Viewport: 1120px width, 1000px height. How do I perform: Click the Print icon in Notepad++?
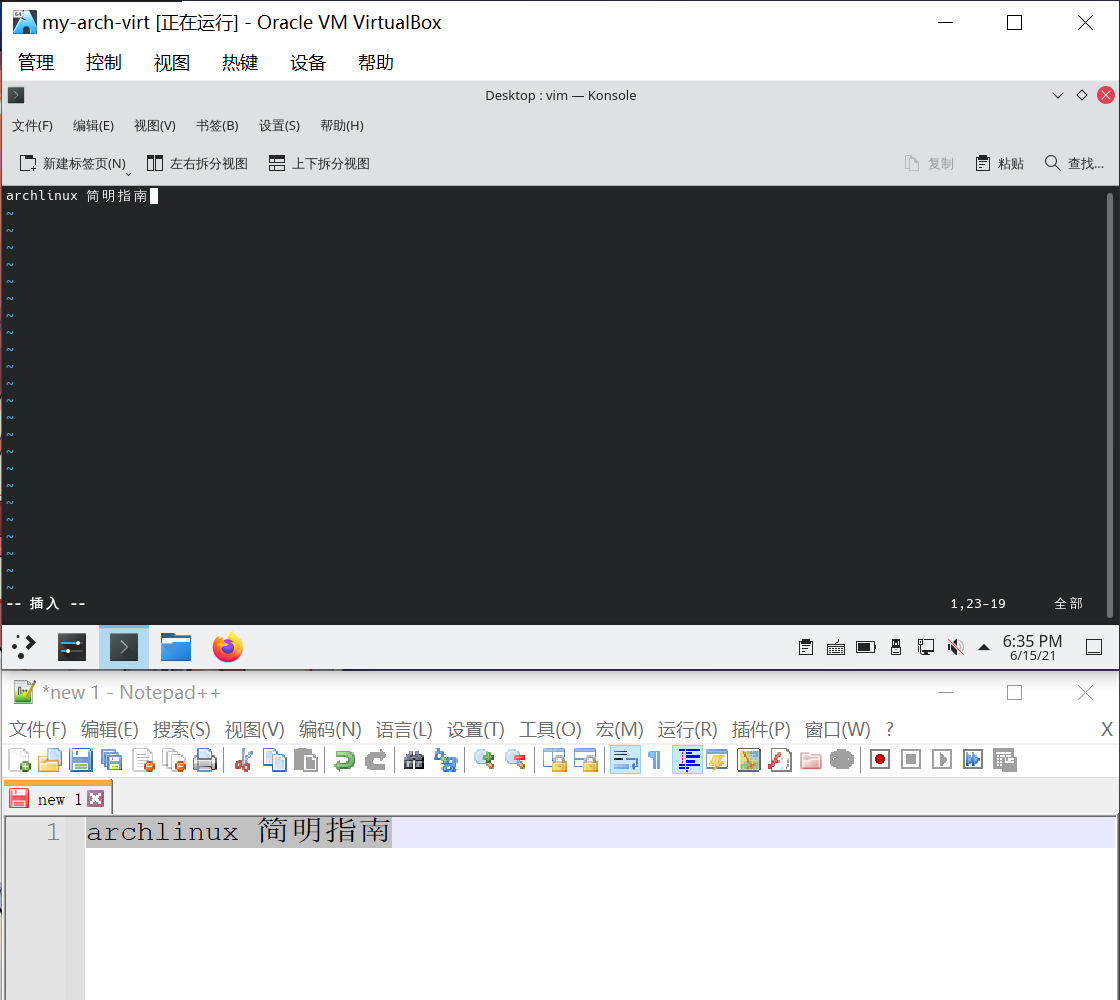click(x=205, y=760)
